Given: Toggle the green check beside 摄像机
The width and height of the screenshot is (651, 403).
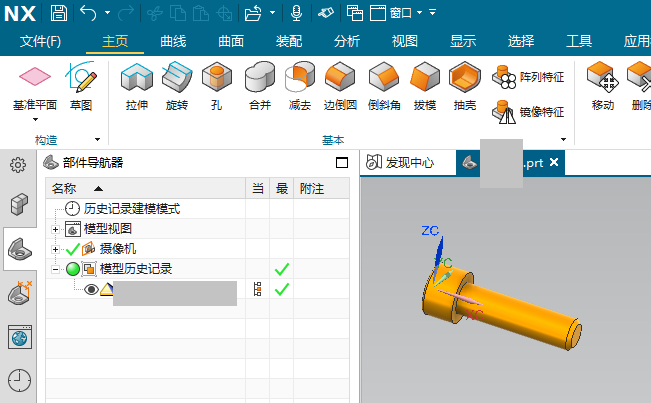Looking at the screenshot, I should 72,249.
